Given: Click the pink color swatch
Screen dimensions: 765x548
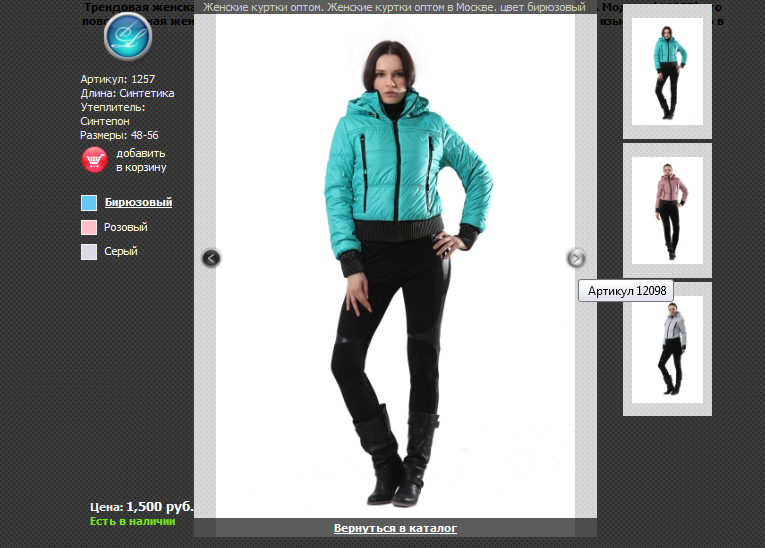Looking at the screenshot, I should [x=89, y=227].
